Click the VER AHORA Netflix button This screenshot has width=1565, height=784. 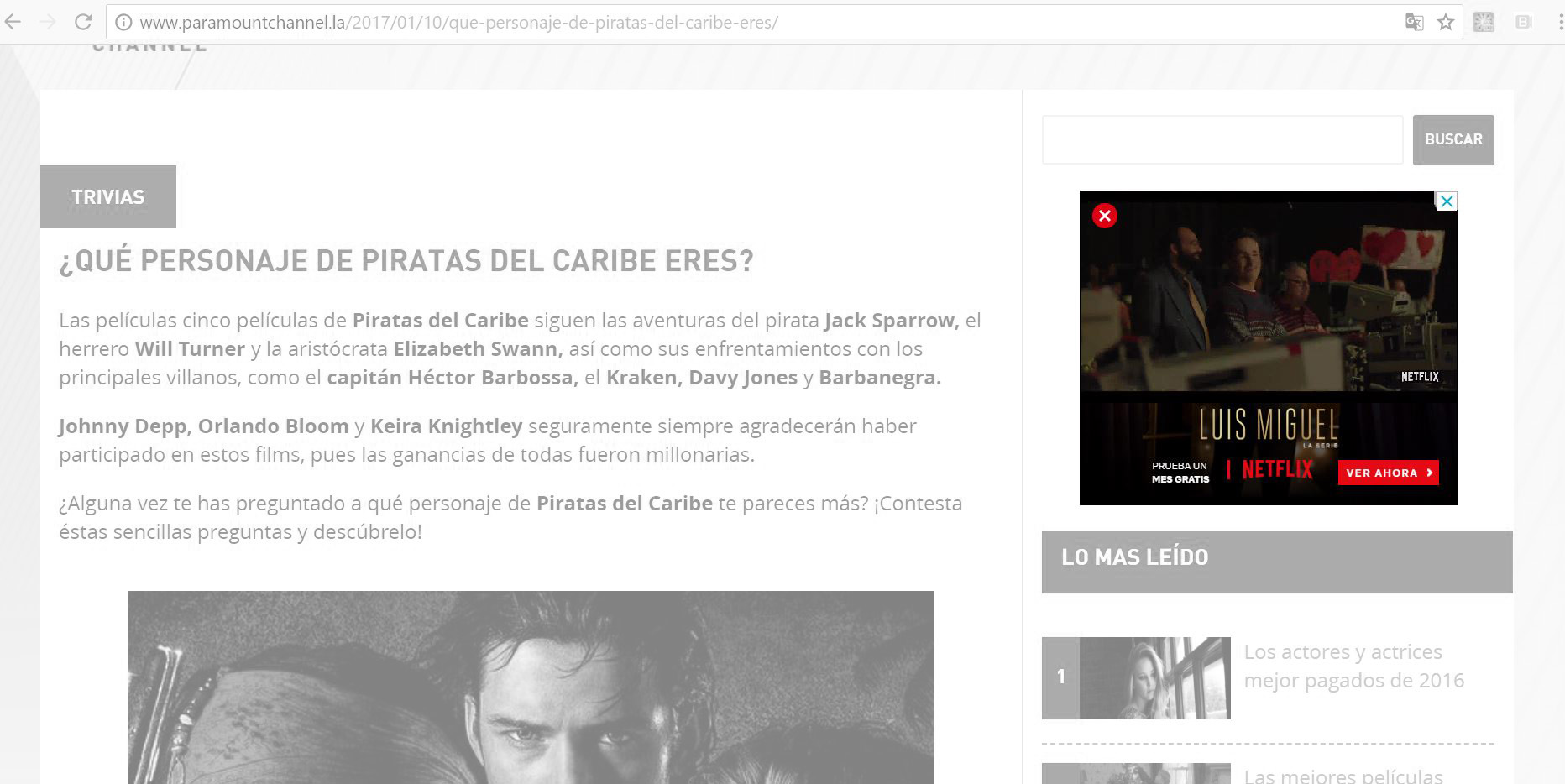click(1387, 473)
